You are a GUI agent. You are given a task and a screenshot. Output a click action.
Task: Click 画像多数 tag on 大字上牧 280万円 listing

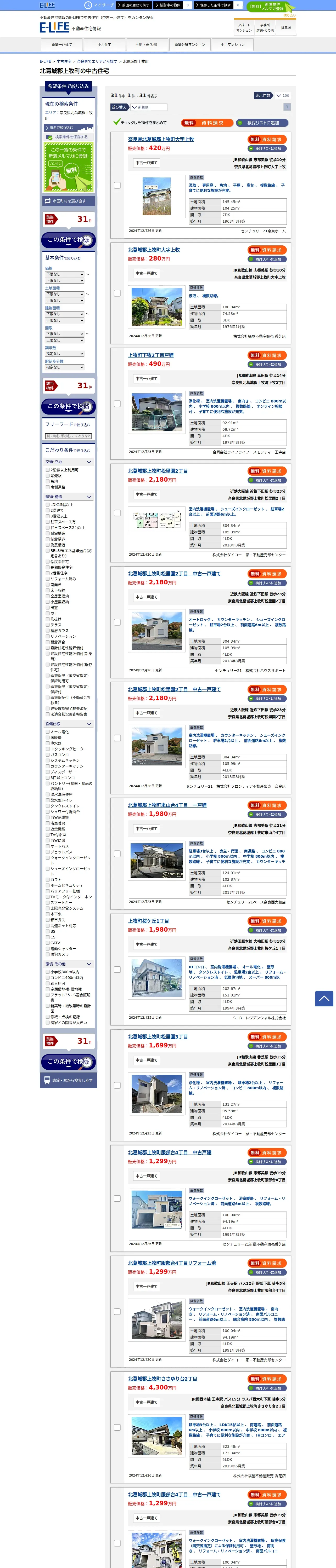pyautogui.click(x=196, y=288)
